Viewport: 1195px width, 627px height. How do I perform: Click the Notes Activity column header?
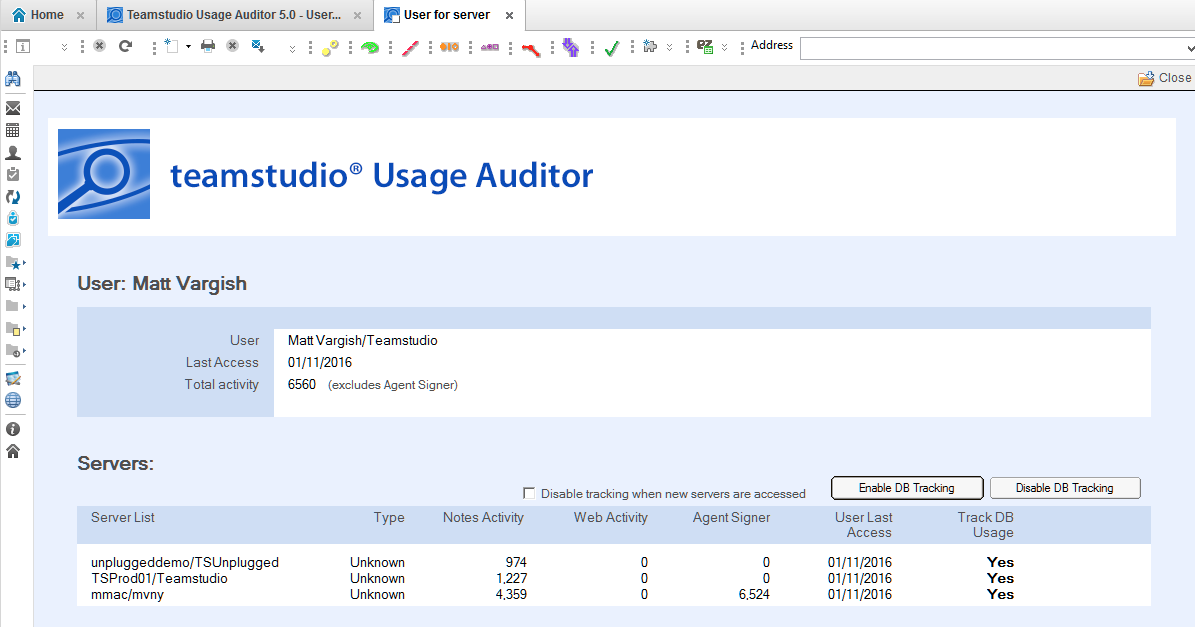tap(483, 517)
